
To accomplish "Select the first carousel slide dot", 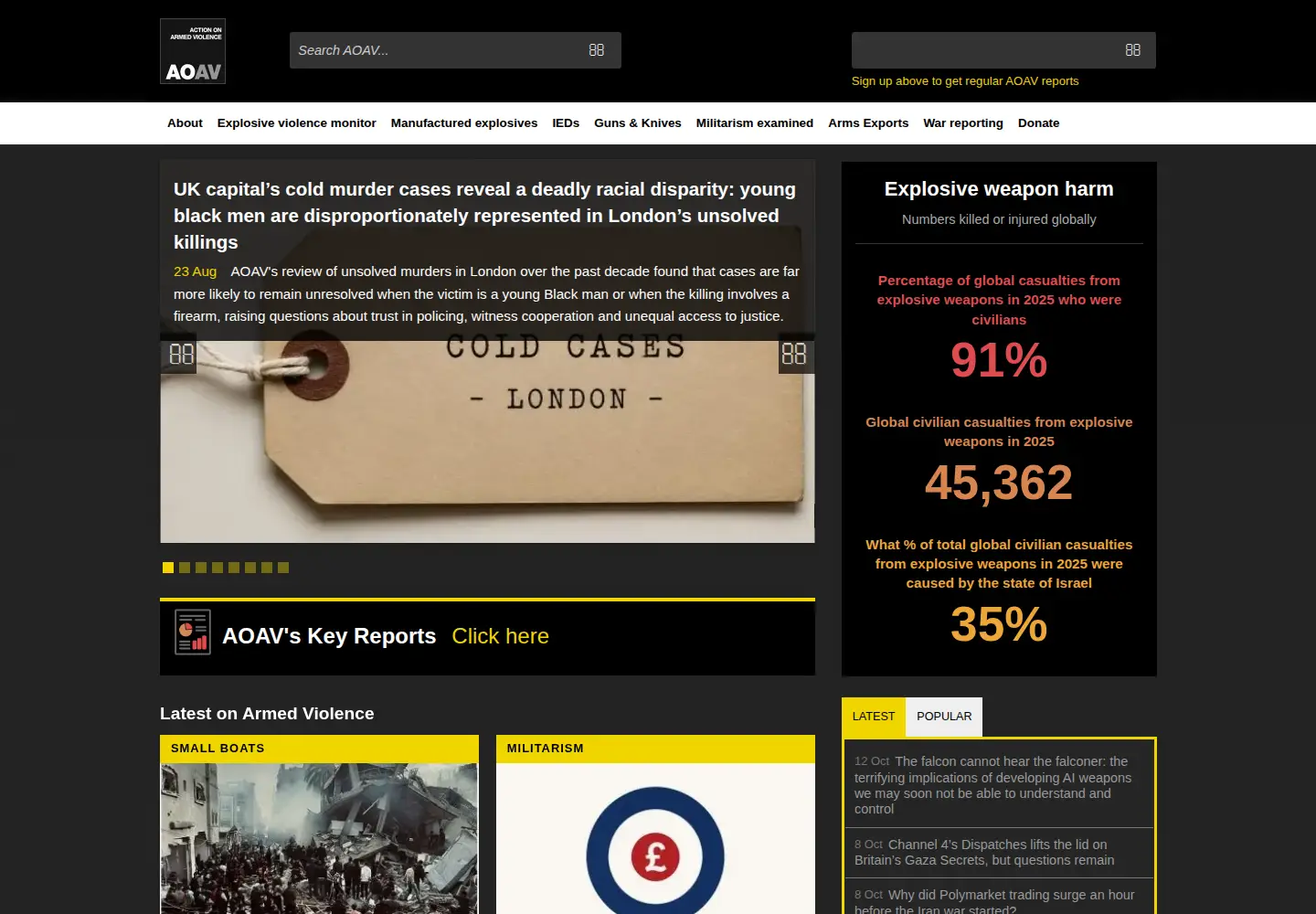I will click(168, 568).
